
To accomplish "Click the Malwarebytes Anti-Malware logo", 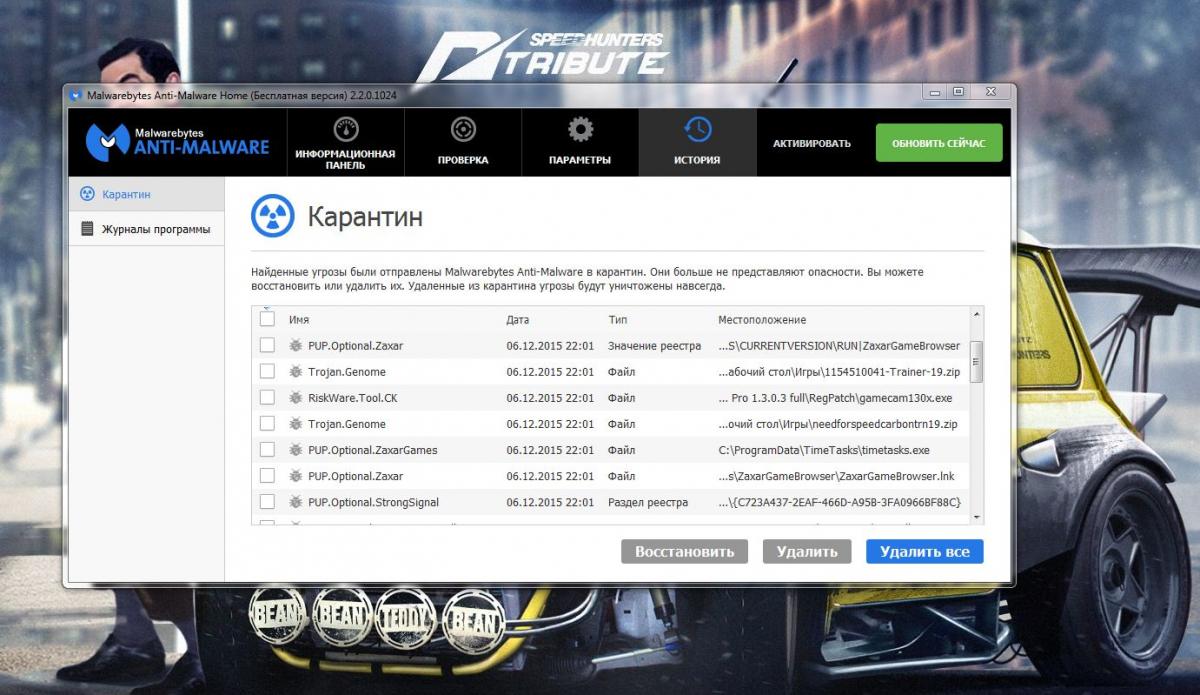I will click(177, 141).
